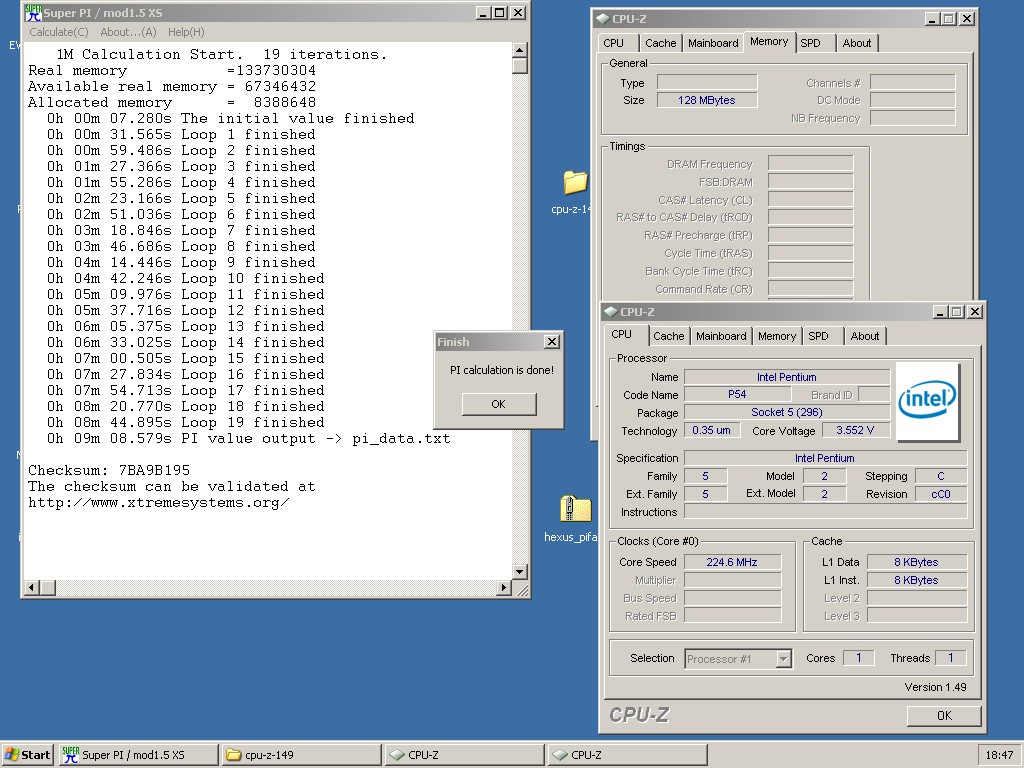
Task: Activate the second CPU-Z taskbar button
Action: [627, 755]
